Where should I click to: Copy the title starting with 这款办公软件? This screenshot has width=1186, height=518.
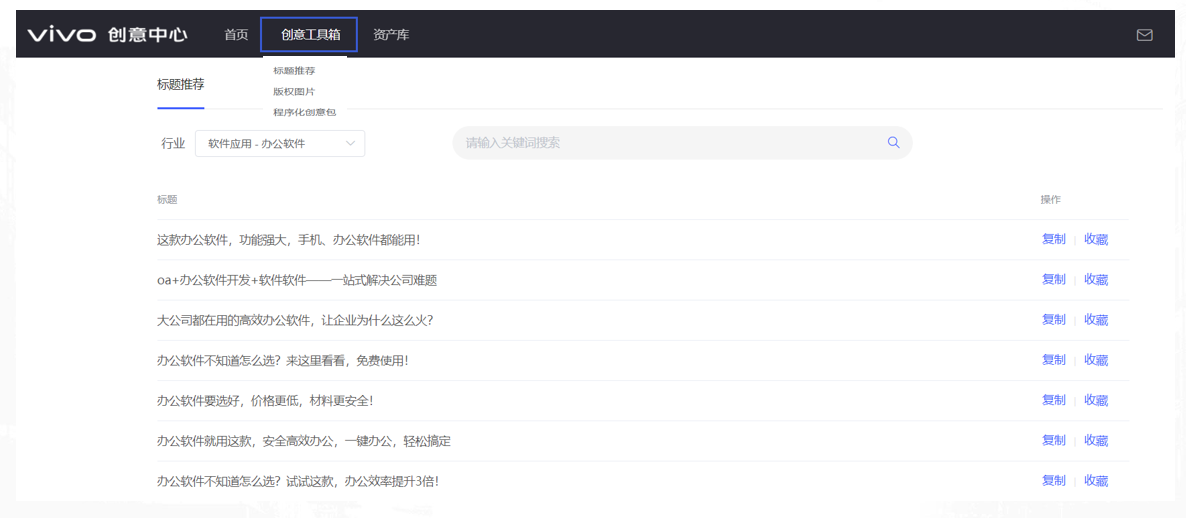click(x=1053, y=239)
